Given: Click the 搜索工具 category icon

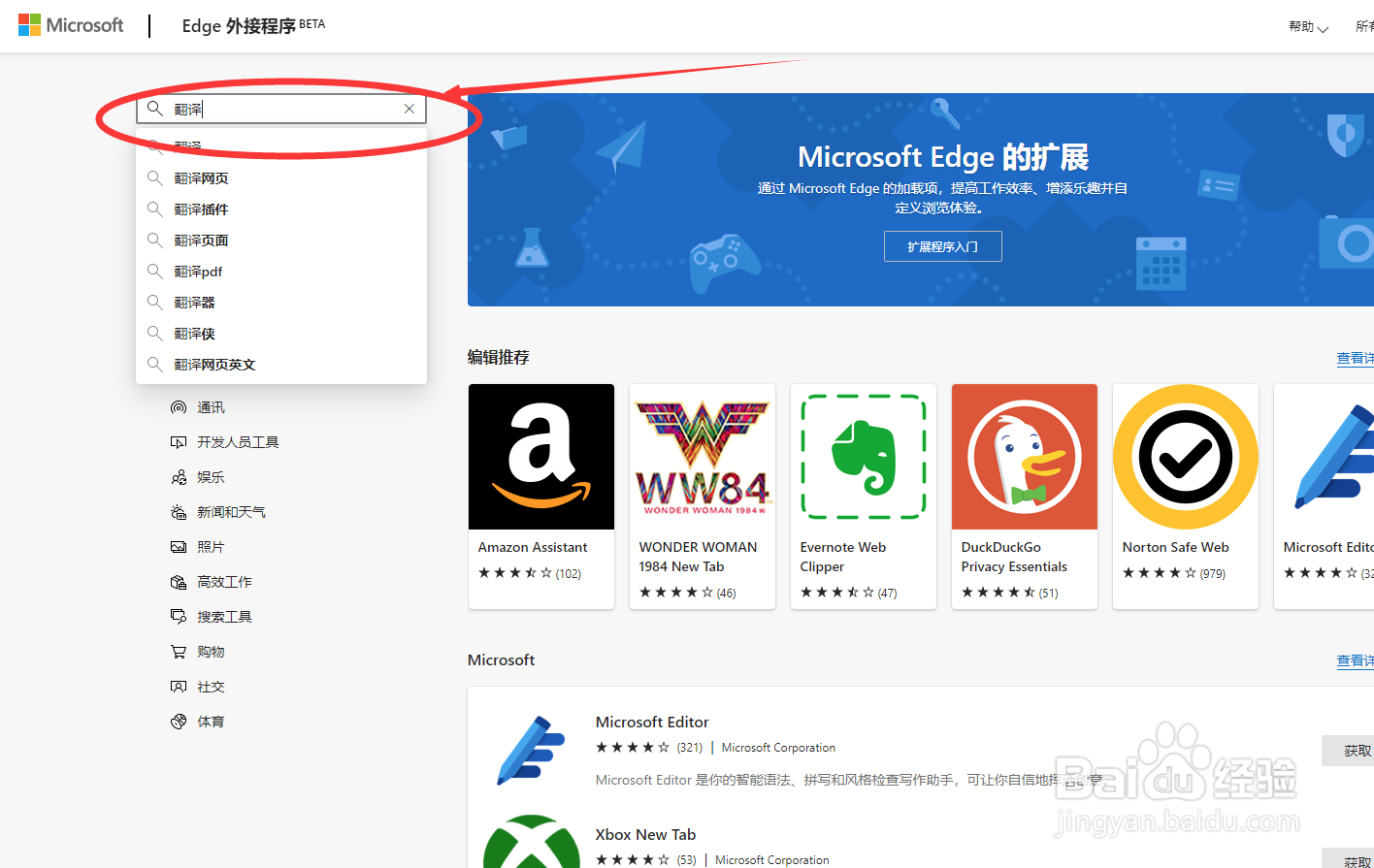Looking at the screenshot, I should (x=179, y=617).
